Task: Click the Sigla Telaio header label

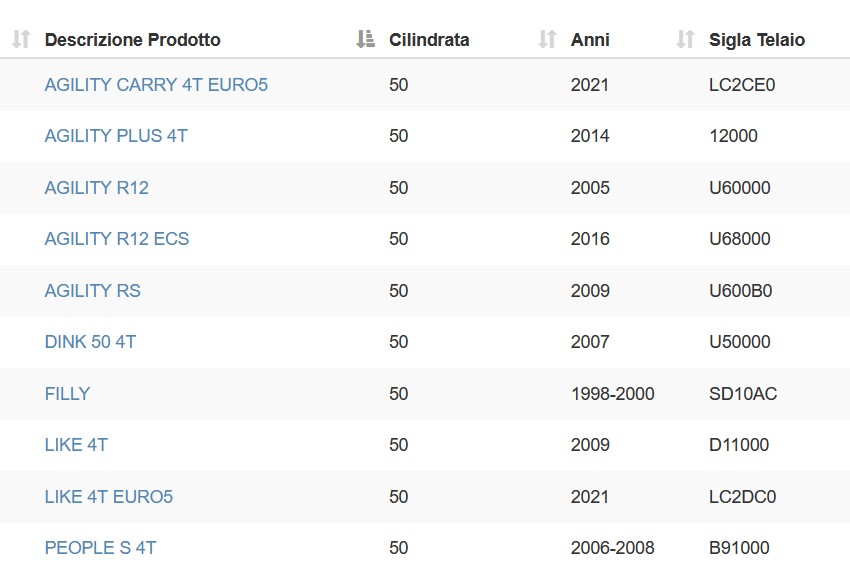Action: (757, 40)
